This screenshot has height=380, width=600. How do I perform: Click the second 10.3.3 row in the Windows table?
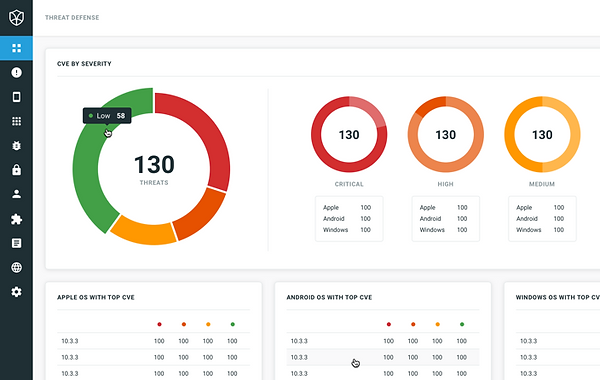tap(558, 357)
